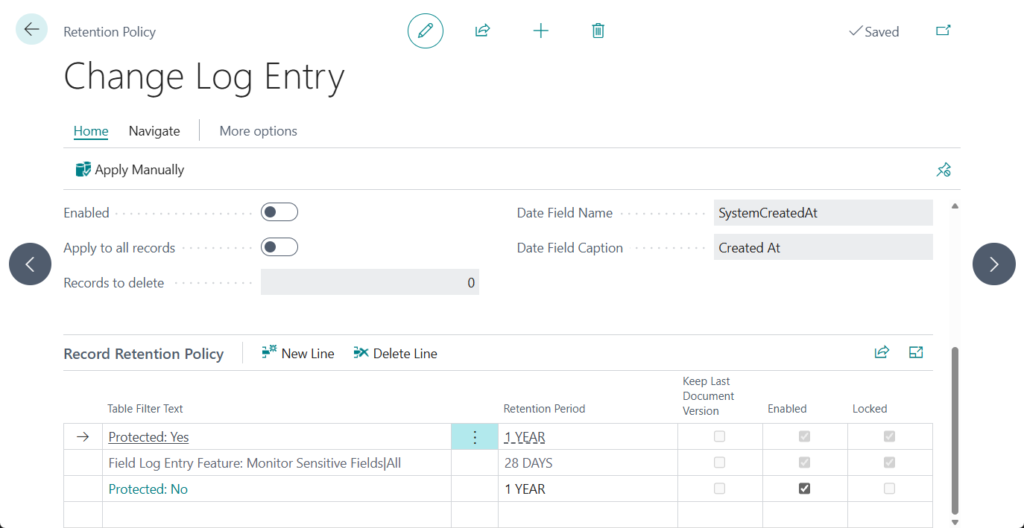Image resolution: width=1024 pixels, height=528 pixels.
Task: Click the Apply Manually button
Action: click(x=130, y=170)
